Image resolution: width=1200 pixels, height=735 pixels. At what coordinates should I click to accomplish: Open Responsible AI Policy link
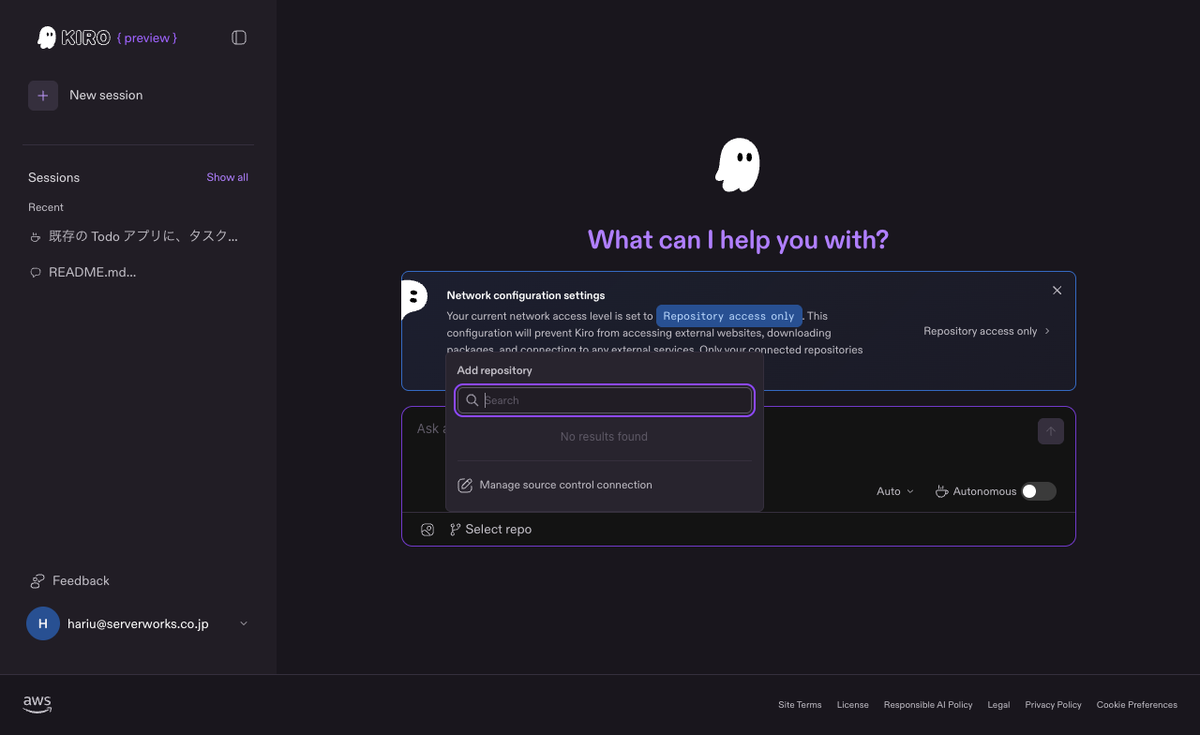[x=928, y=705]
